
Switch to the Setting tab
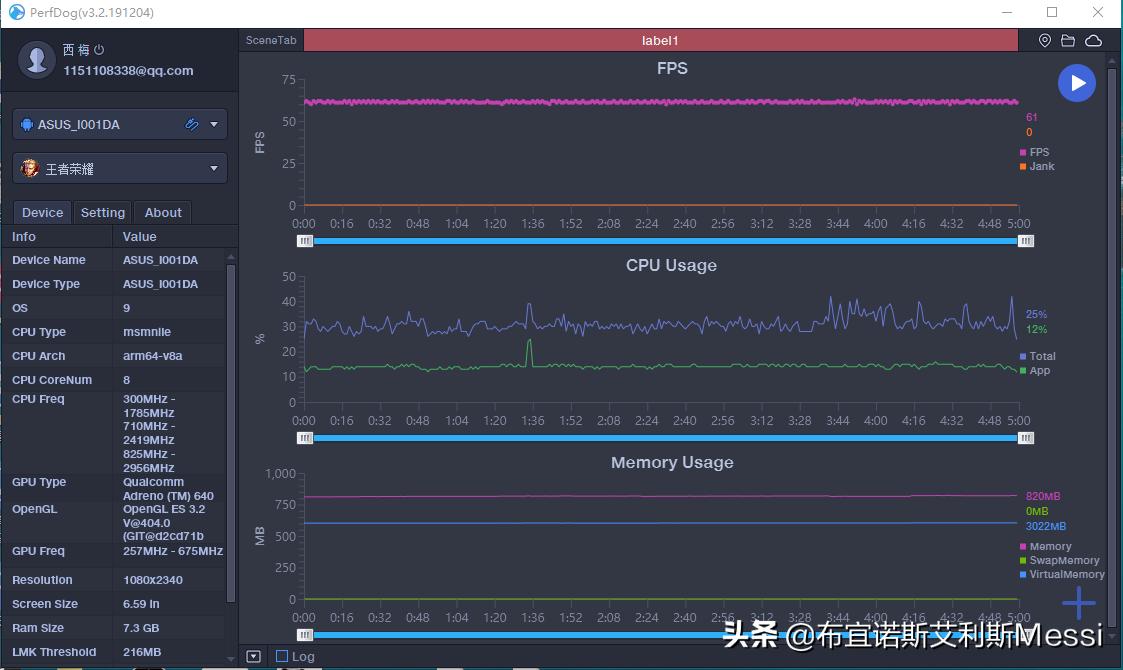point(102,212)
